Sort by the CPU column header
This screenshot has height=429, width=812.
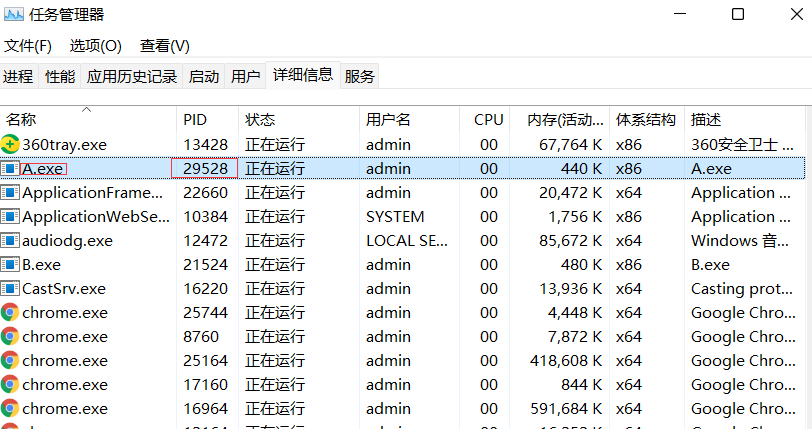[x=488, y=119]
